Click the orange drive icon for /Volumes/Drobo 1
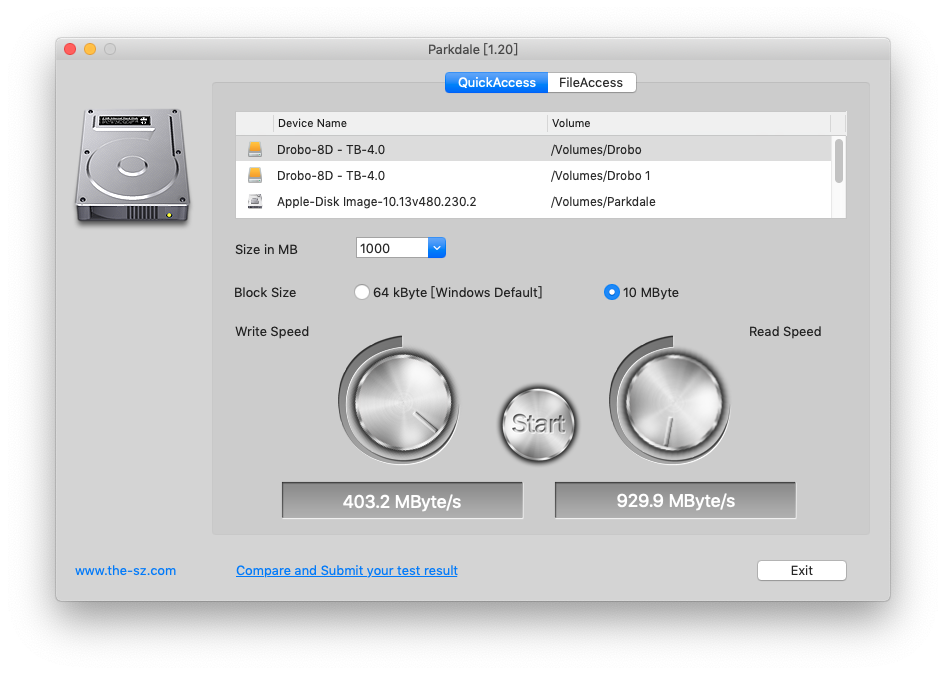Viewport: 946px width, 675px height. 255,175
